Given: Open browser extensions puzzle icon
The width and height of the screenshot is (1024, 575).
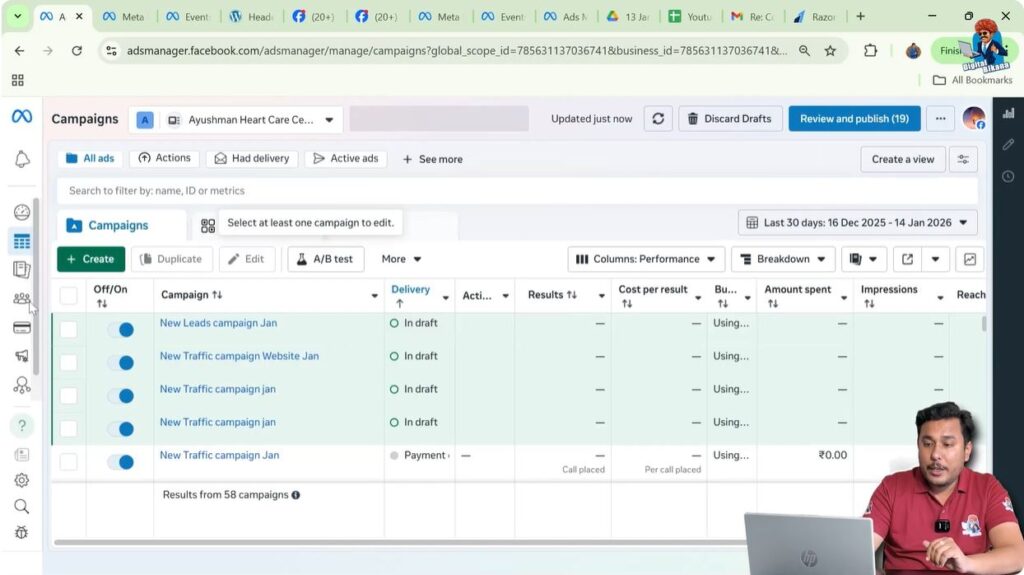Looking at the screenshot, I should 871,50.
